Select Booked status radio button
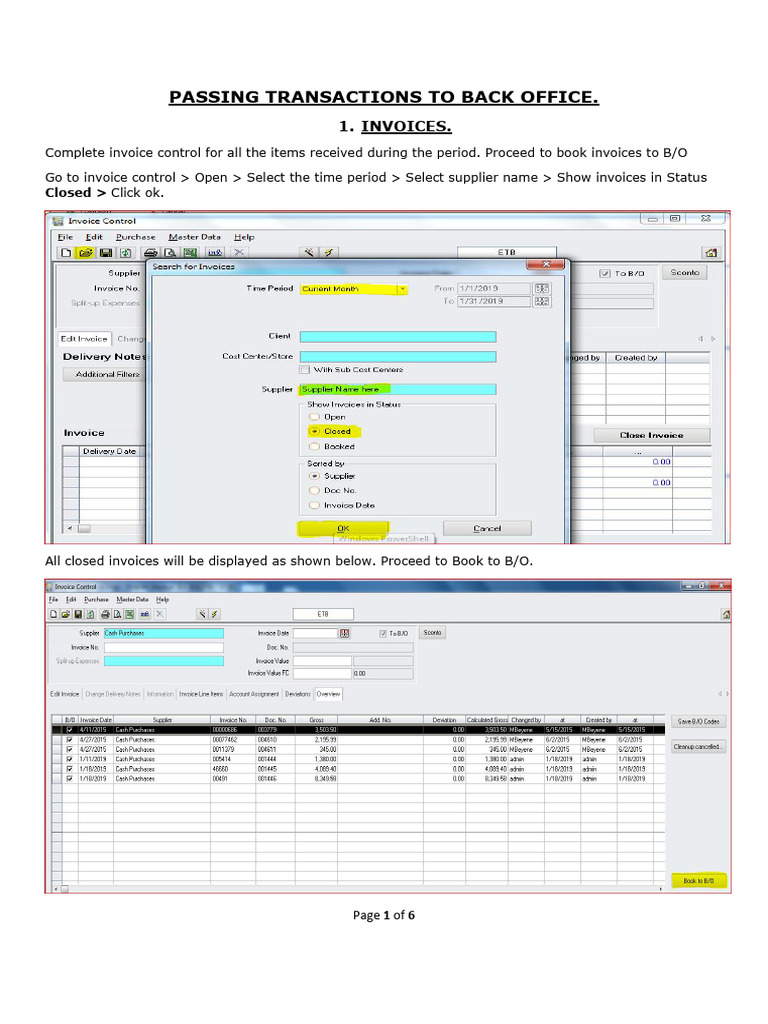This screenshot has height=1024, width=768. [315, 447]
